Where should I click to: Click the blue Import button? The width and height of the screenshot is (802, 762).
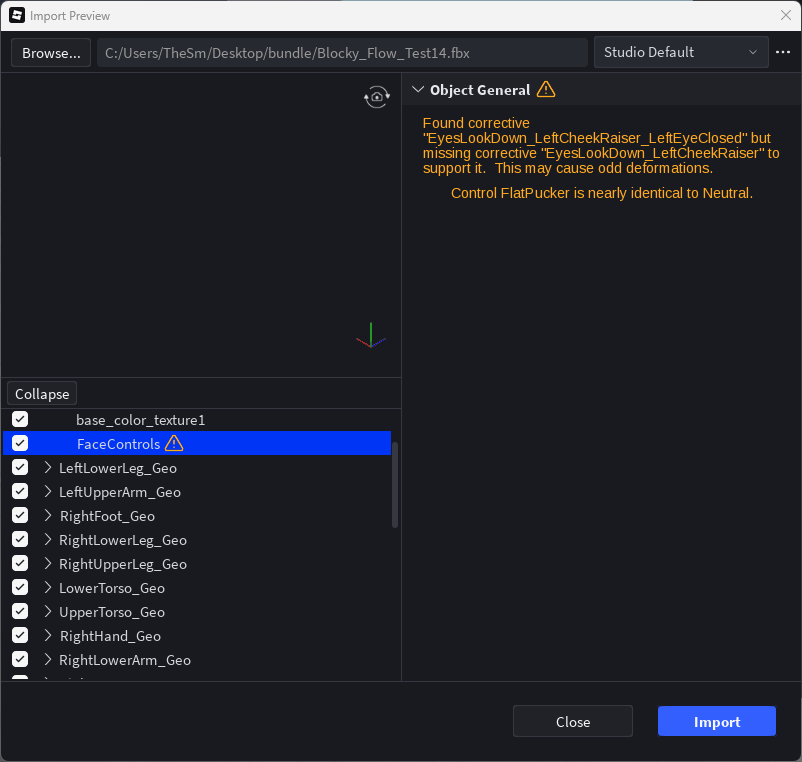pos(717,722)
